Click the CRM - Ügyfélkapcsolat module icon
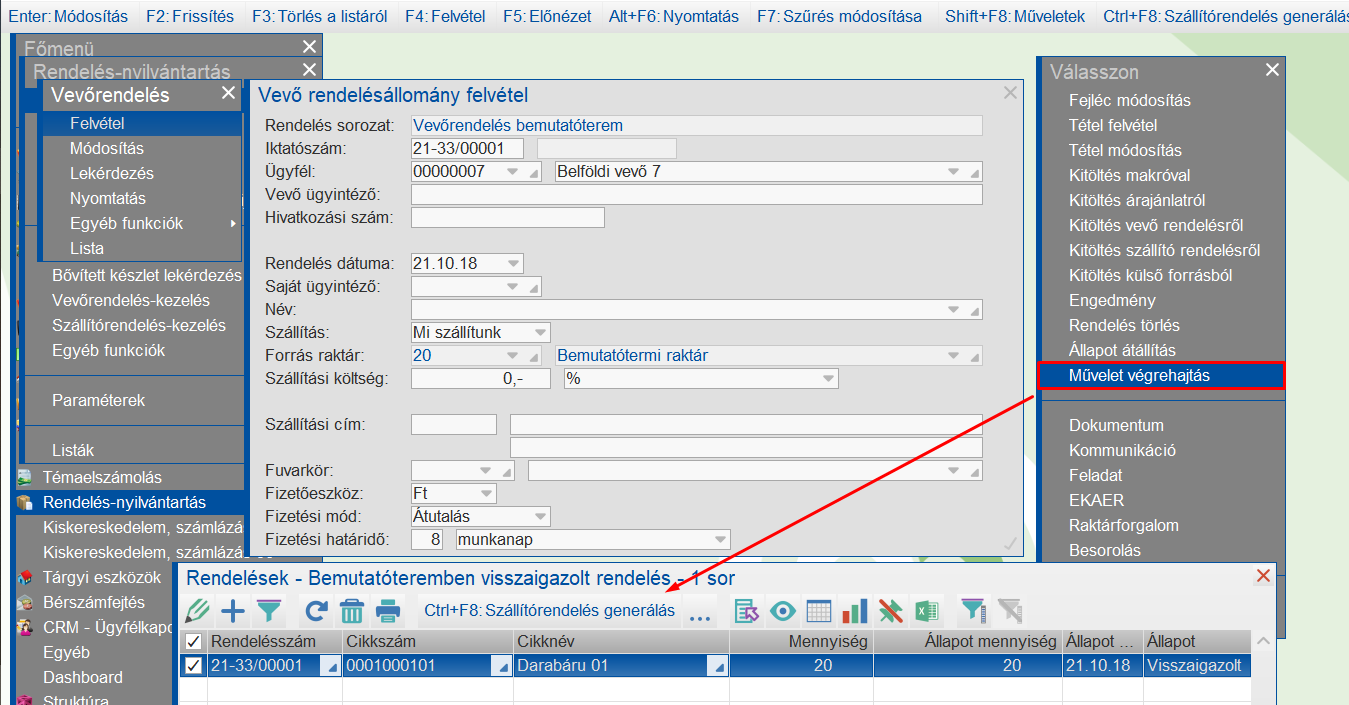The height and width of the screenshot is (705, 1349). tap(25, 627)
